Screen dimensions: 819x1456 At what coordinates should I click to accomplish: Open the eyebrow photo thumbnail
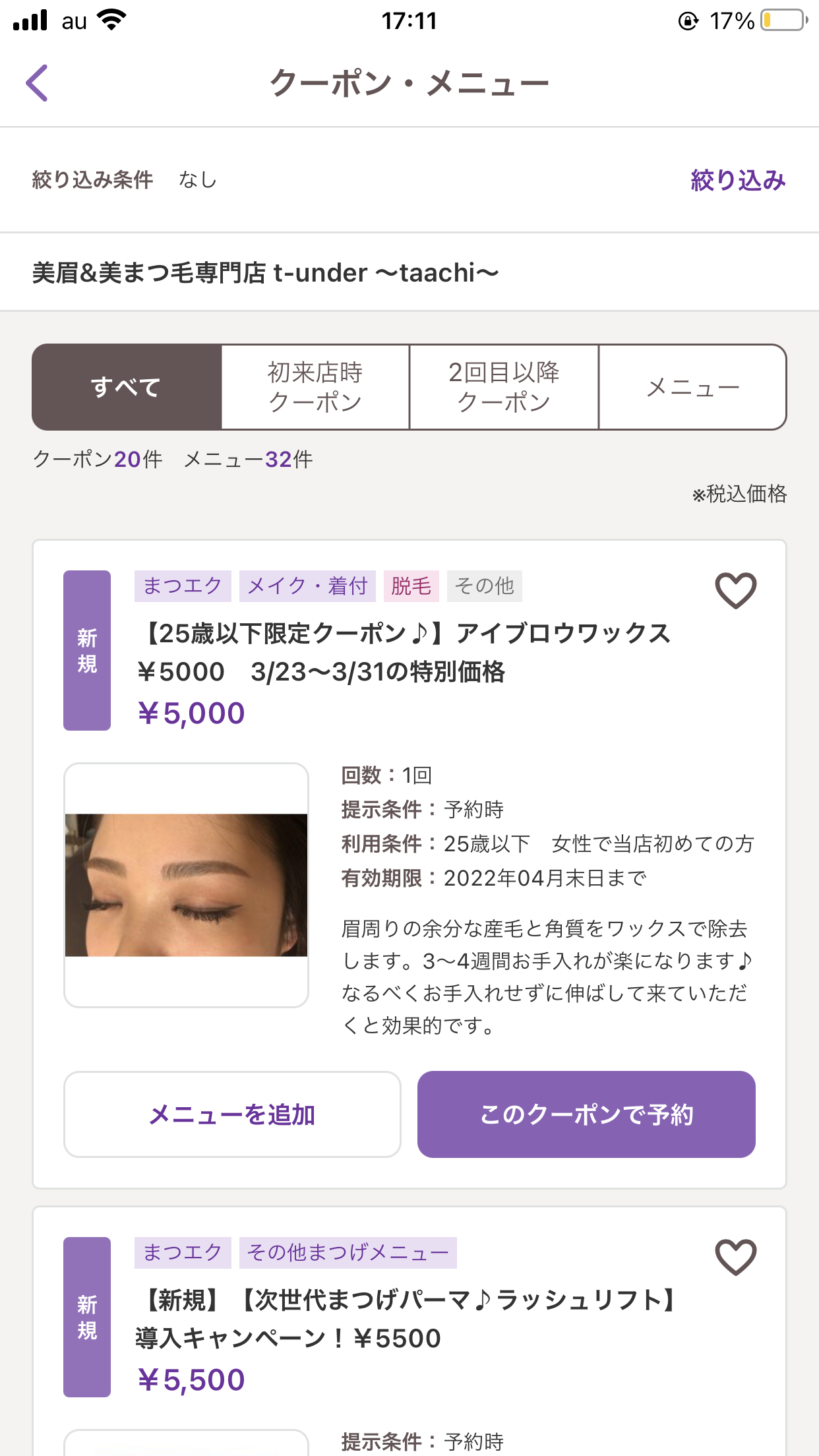(186, 885)
